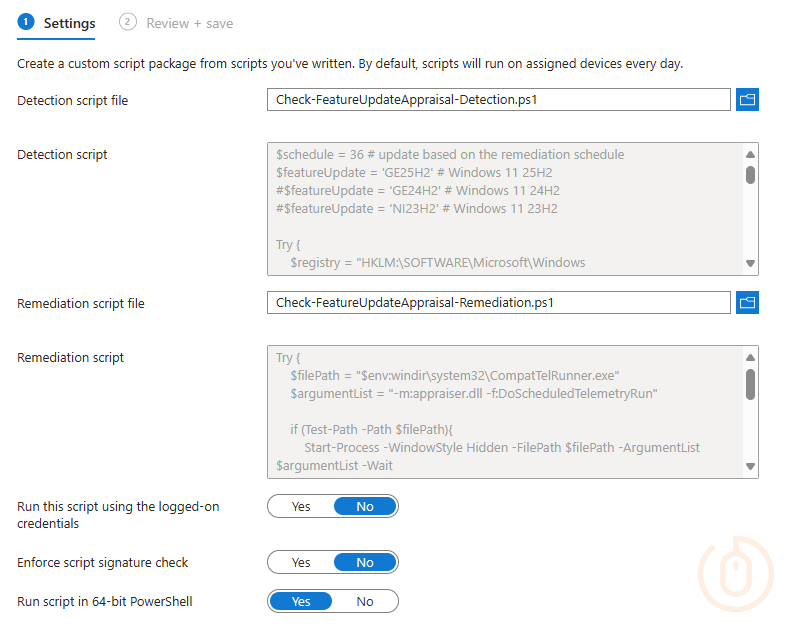The image size is (800, 638).
Task: Set logged-on credentials option to Yes
Action: [301, 507]
